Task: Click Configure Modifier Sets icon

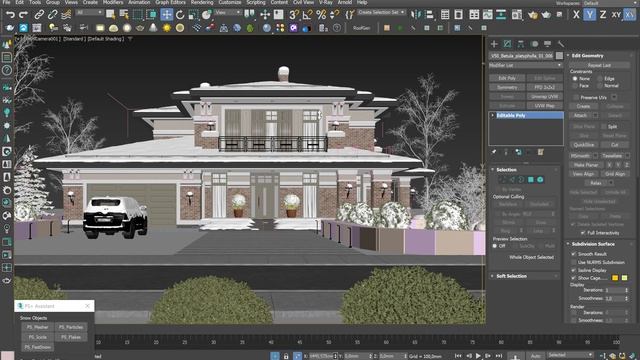Action: pos(540,152)
